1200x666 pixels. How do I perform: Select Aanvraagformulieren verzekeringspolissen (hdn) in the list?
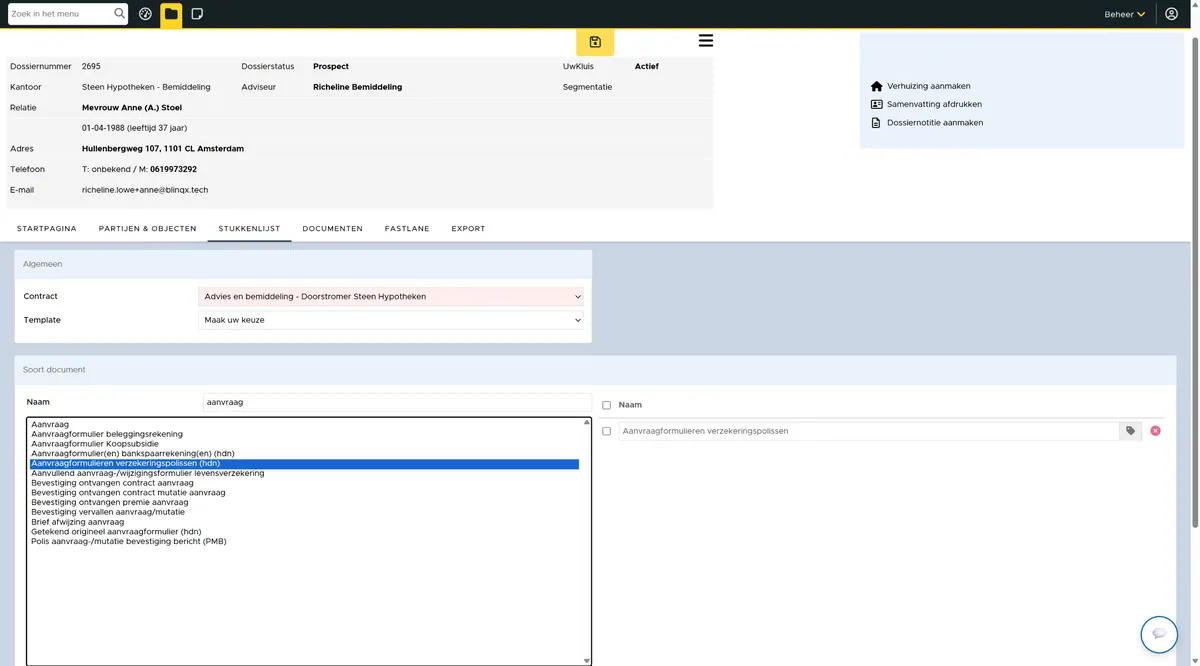point(304,464)
